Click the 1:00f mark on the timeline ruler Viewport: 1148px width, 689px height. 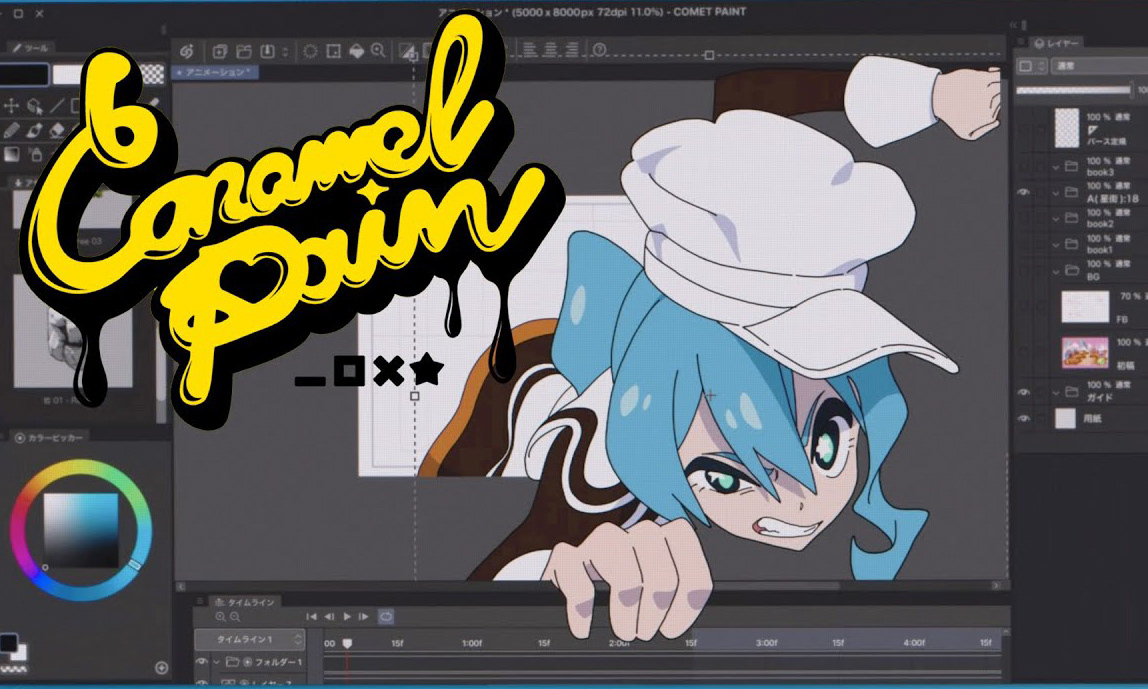click(472, 643)
